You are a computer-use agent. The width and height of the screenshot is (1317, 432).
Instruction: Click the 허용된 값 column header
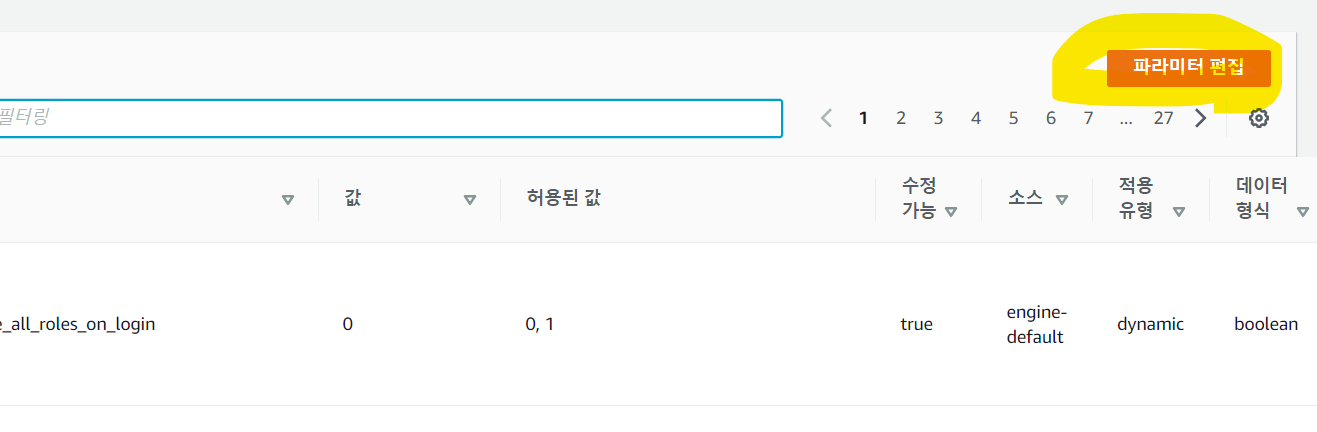pos(563,198)
